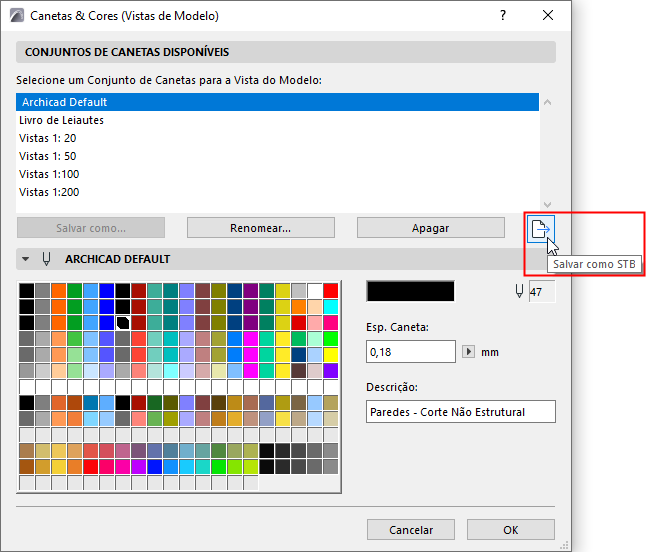The width and height of the screenshot is (646, 552).
Task: Click the Archicad logo in title bar
Action: pyautogui.click(x=17, y=16)
